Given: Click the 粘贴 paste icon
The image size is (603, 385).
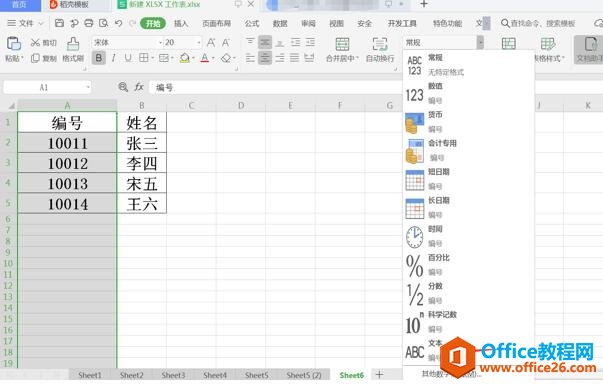Looking at the screenshot, I should point(14,43).
